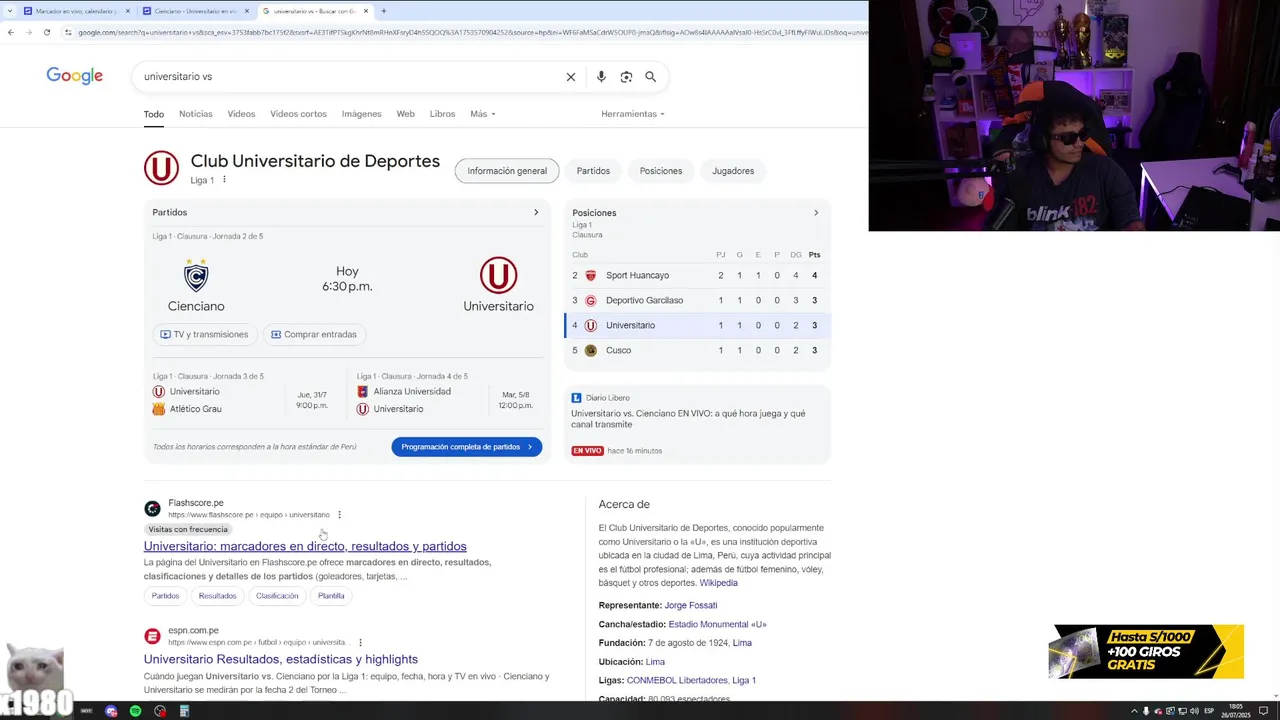Screen dimensions: 1280x720
Task: Switch to the Imágenes tab
Action: 361,114
